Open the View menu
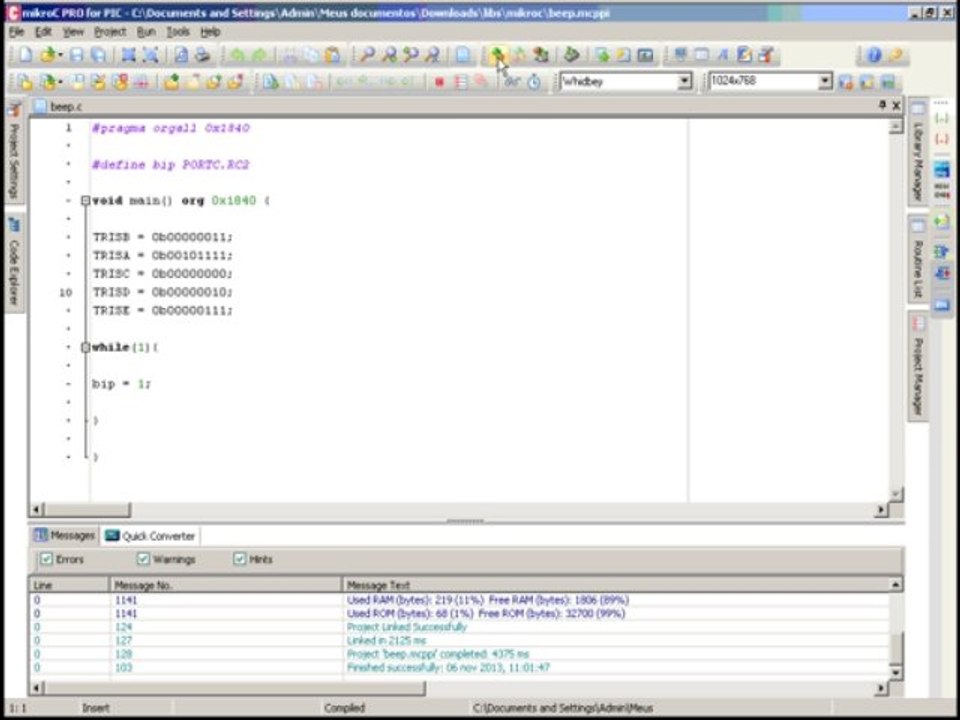This screenshot has height=720, width=960. [73, 32]
